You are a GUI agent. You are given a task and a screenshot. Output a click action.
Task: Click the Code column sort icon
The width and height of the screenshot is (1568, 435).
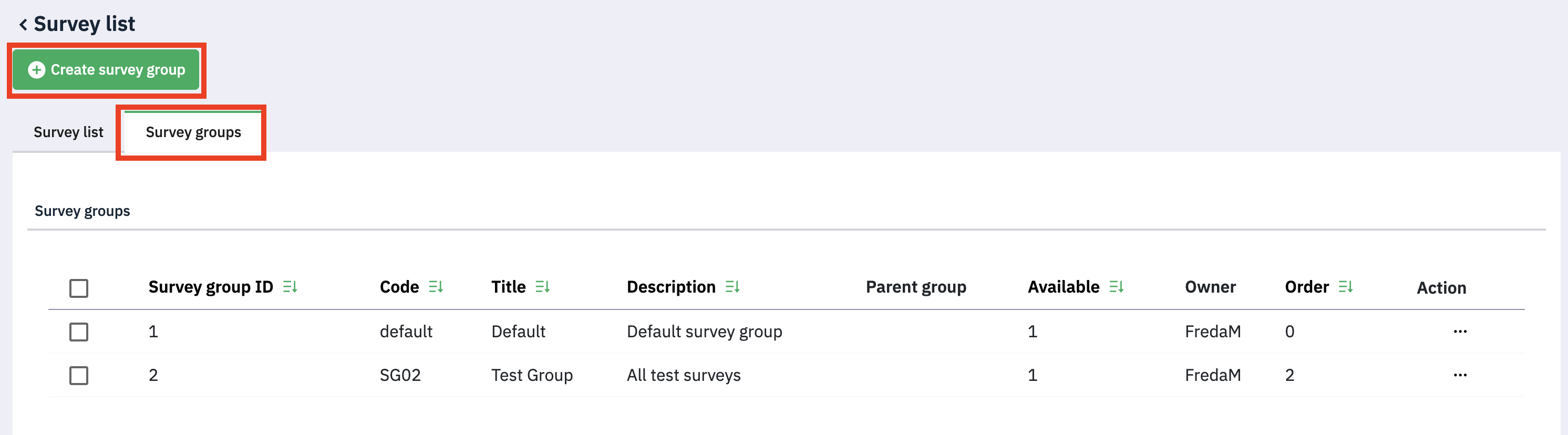click(x=436, y=286)
